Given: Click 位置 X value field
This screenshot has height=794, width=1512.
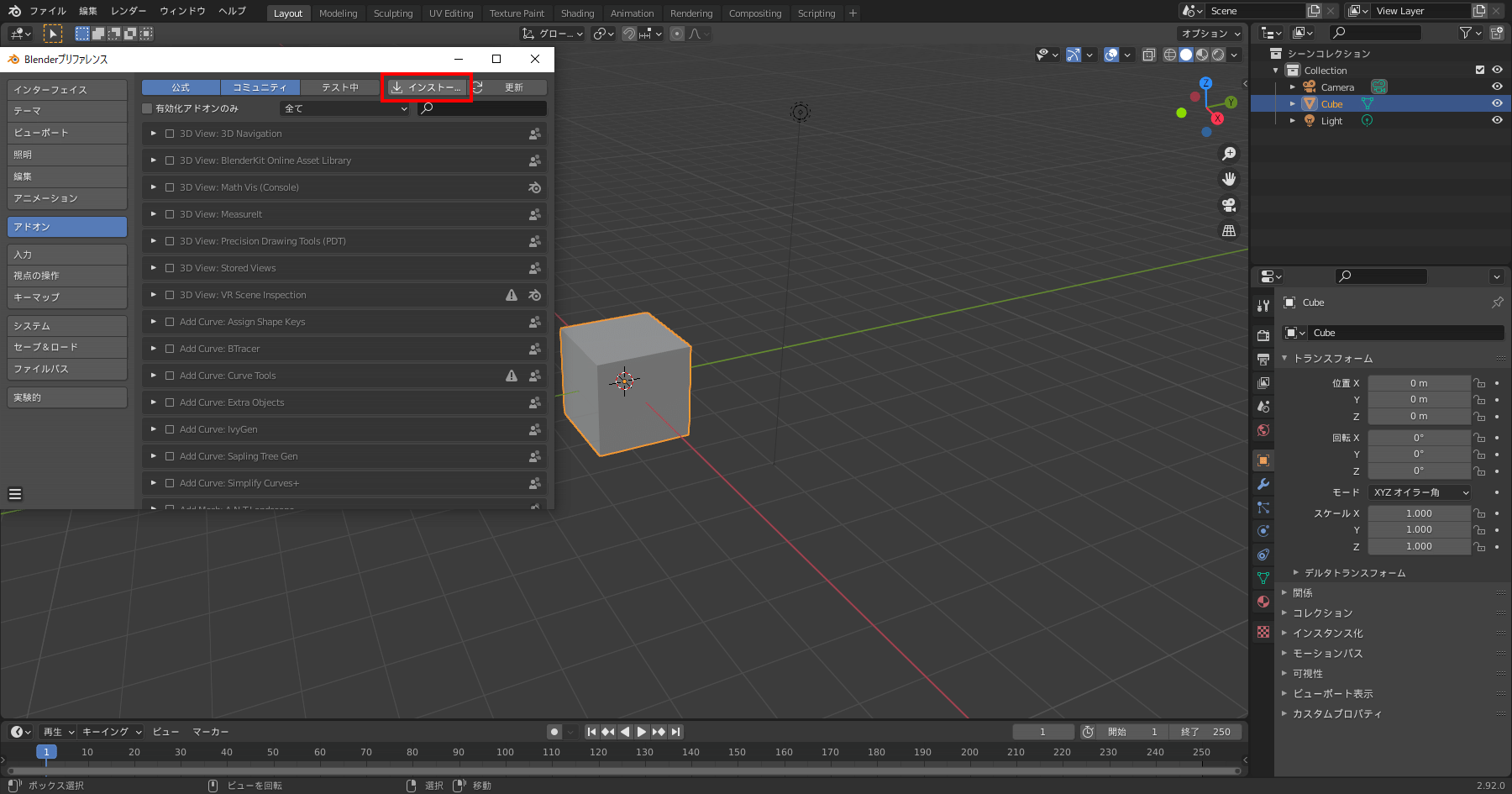Looking at the screenshot, I should [1419, 383].
